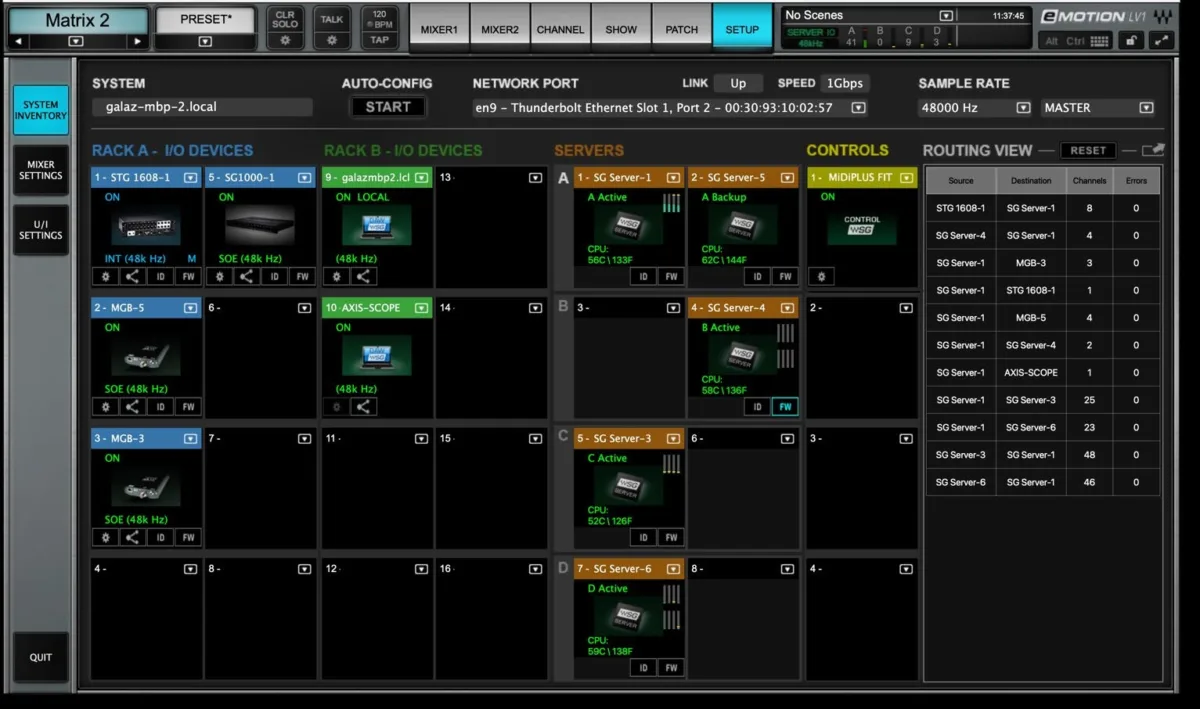Image resolution: width=1200 pixels, height=709 pixels.
Task: Open U/I SETTINGS page
Action: (x=41, y=230)
